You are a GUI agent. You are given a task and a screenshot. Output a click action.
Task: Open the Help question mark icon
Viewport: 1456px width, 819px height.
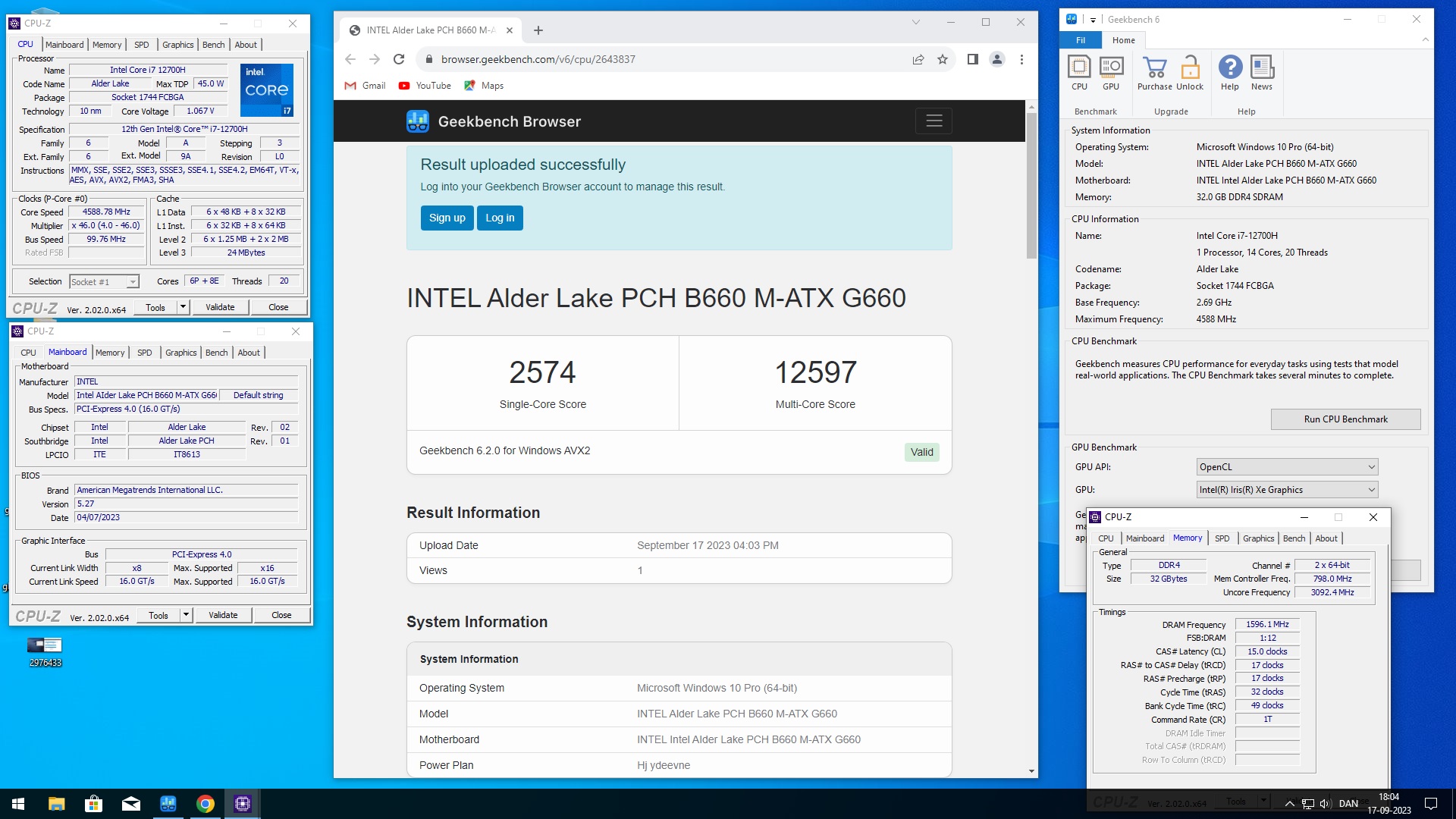[x=1230, y=73]
